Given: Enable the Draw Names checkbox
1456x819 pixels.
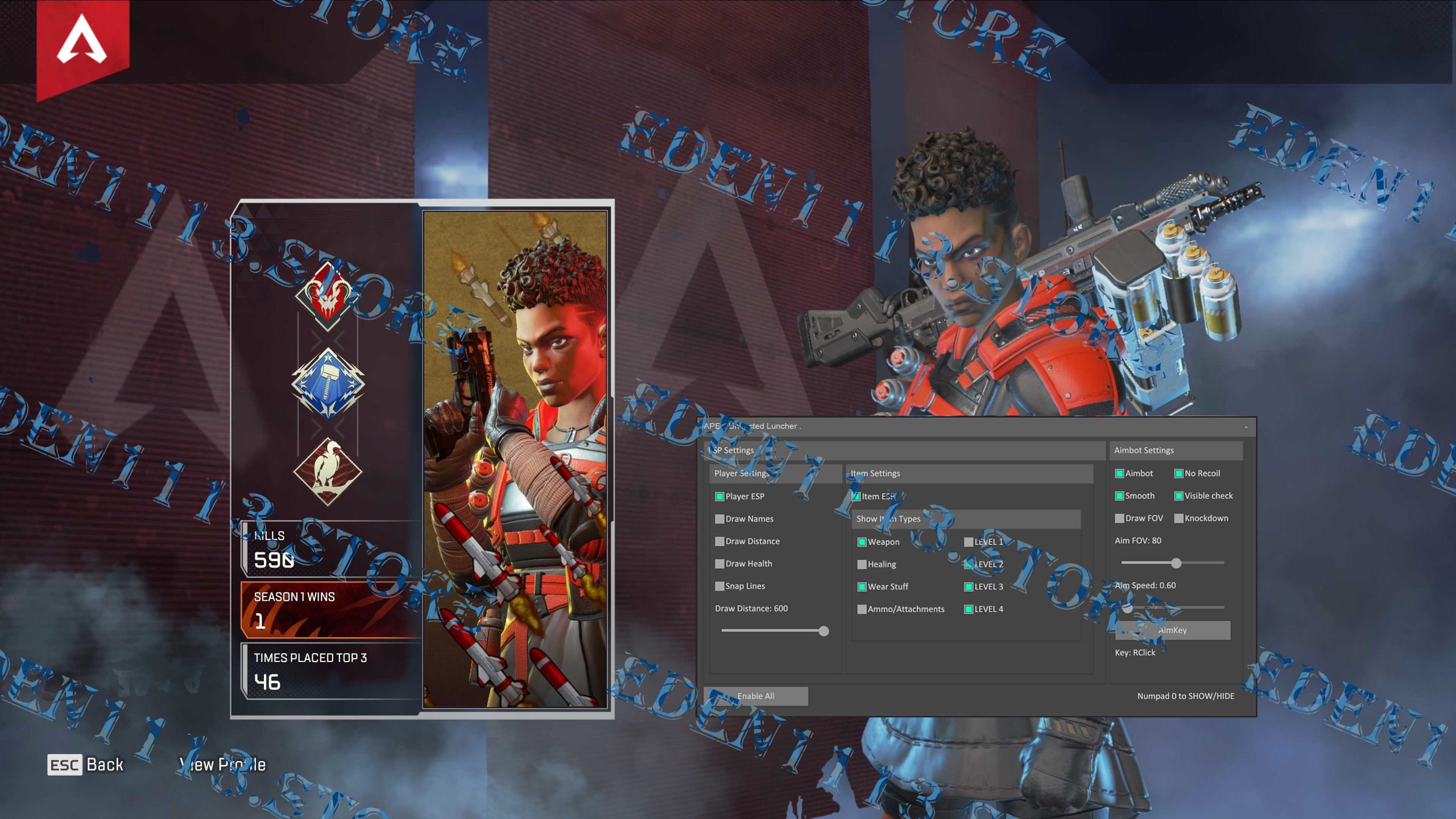Looking at the screenshot, I should click(x=719, y=519).
